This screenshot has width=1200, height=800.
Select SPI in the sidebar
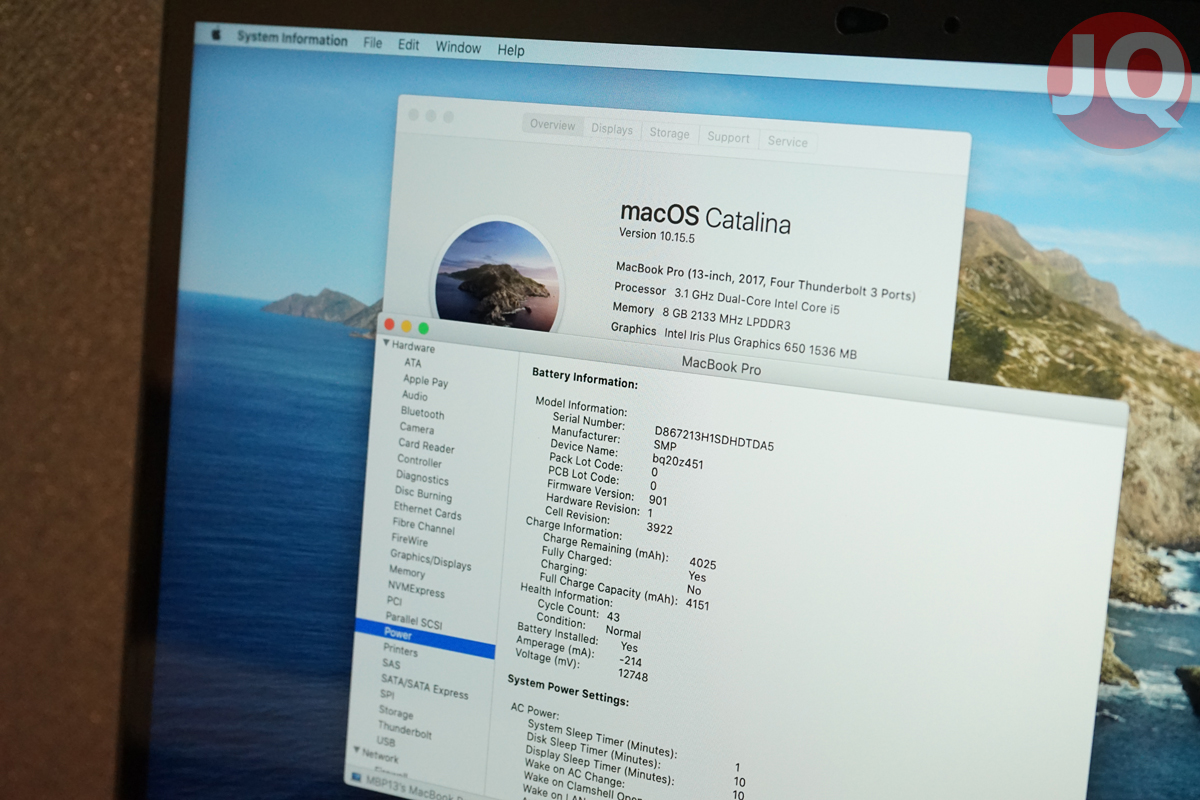point(387,695)
